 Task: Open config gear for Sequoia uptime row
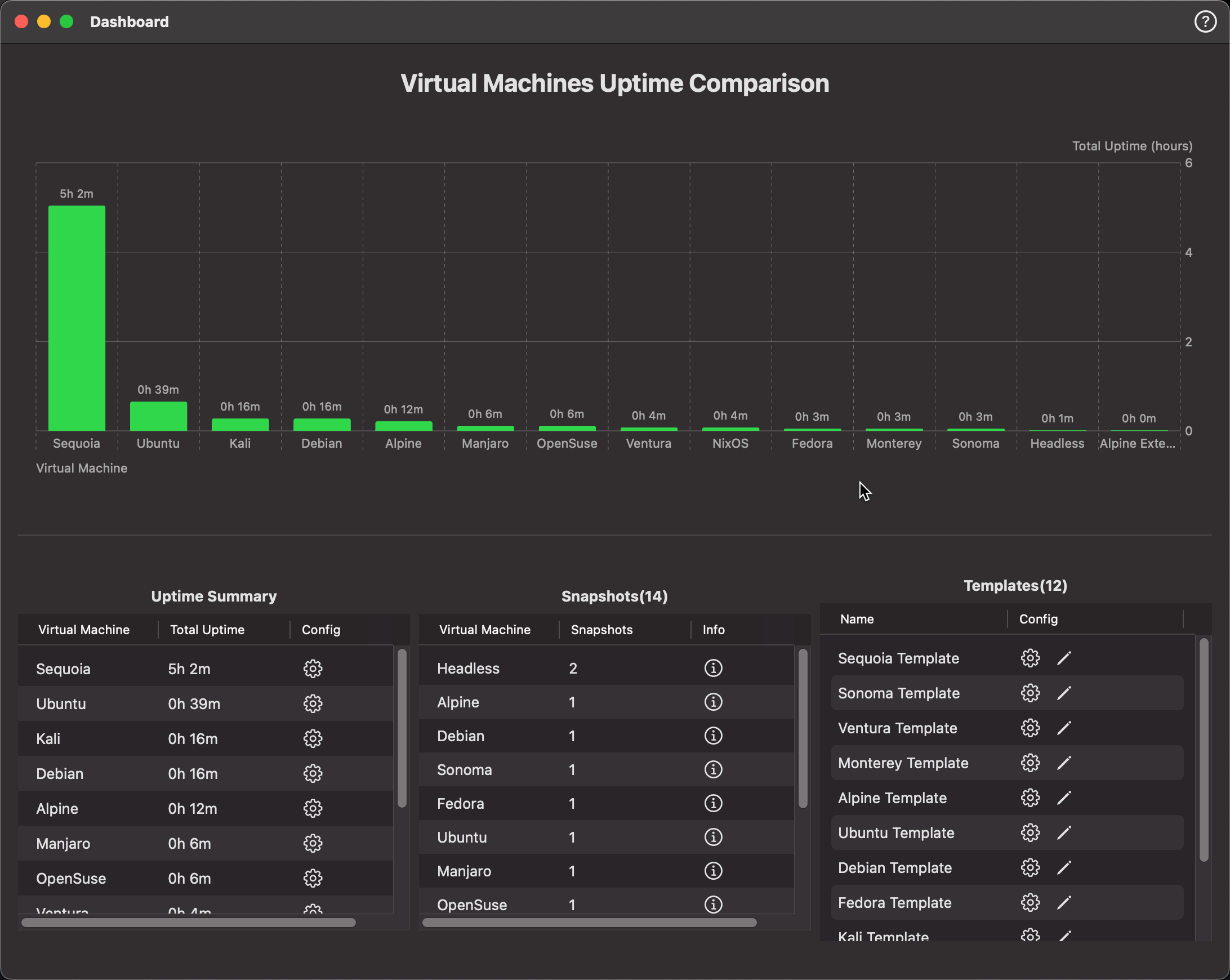(x=313, y=669)
